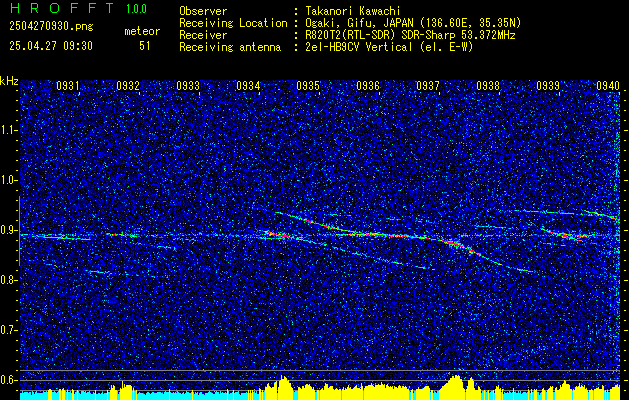The width and height of the screenshot is (629, 400).
Task: Click observer name Takanori Kawachi
Action: [x=353, y=11]
